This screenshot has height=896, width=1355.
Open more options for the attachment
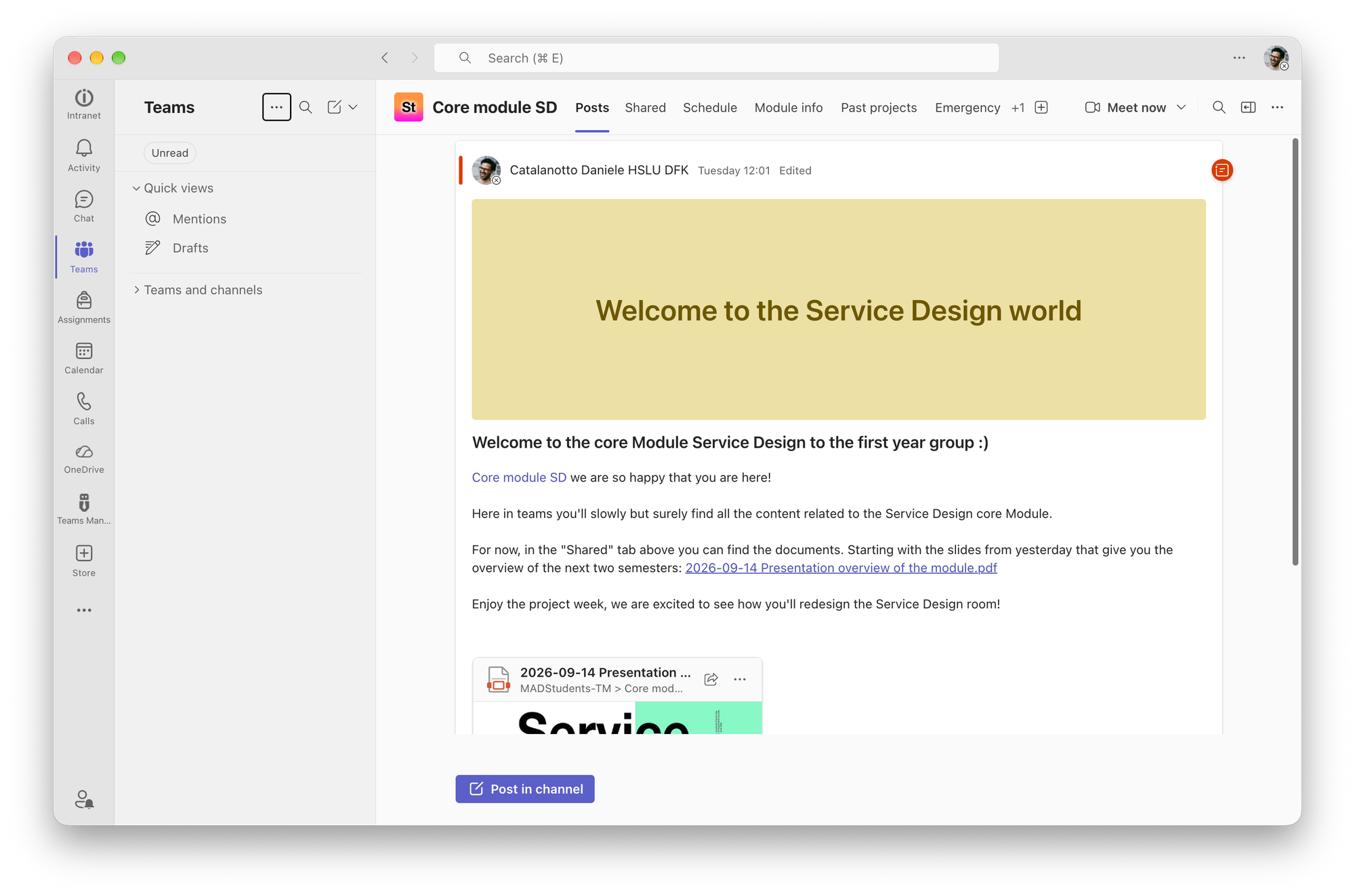click(740, 679)
